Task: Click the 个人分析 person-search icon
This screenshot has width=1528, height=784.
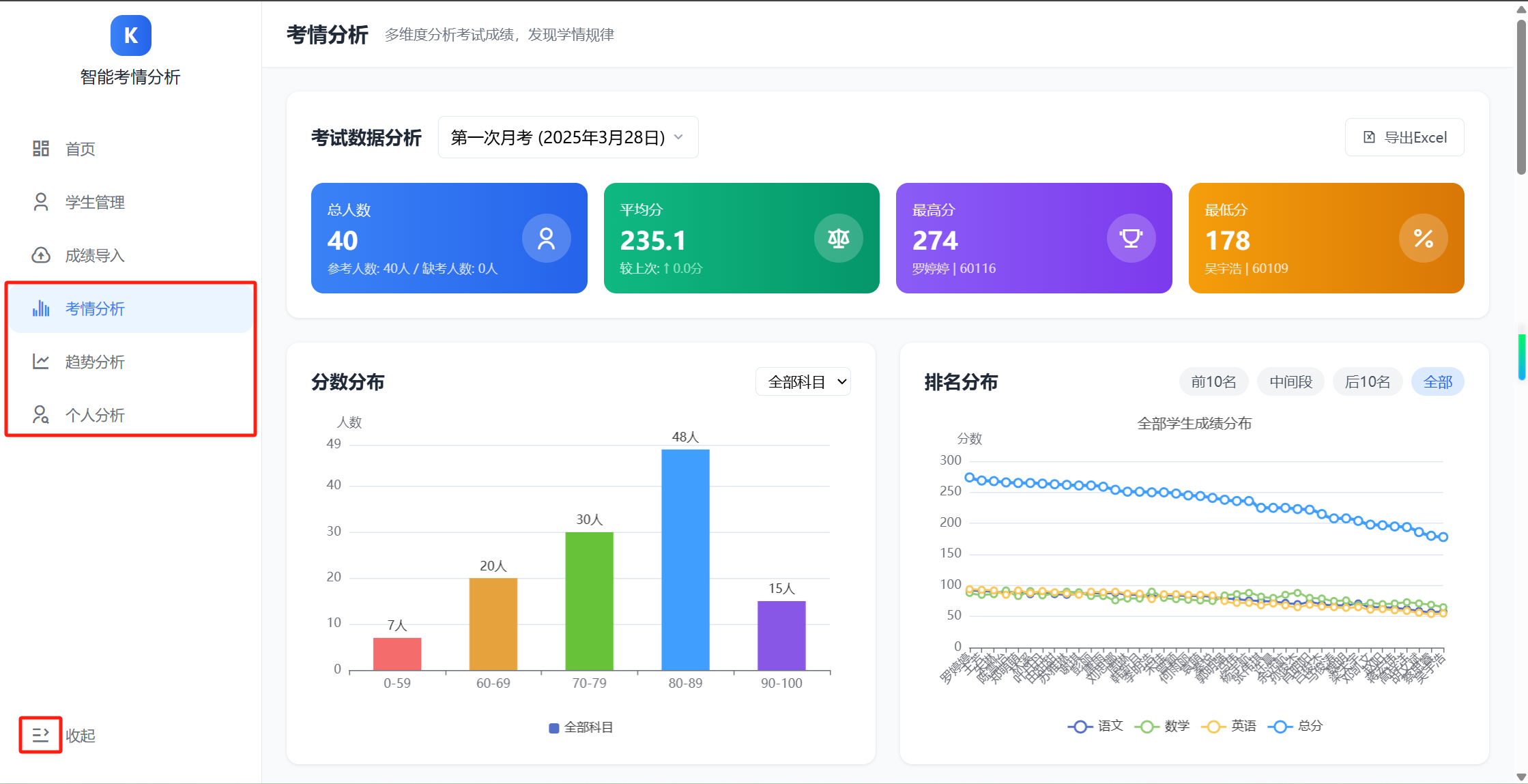Action: [x=41, y=415]
